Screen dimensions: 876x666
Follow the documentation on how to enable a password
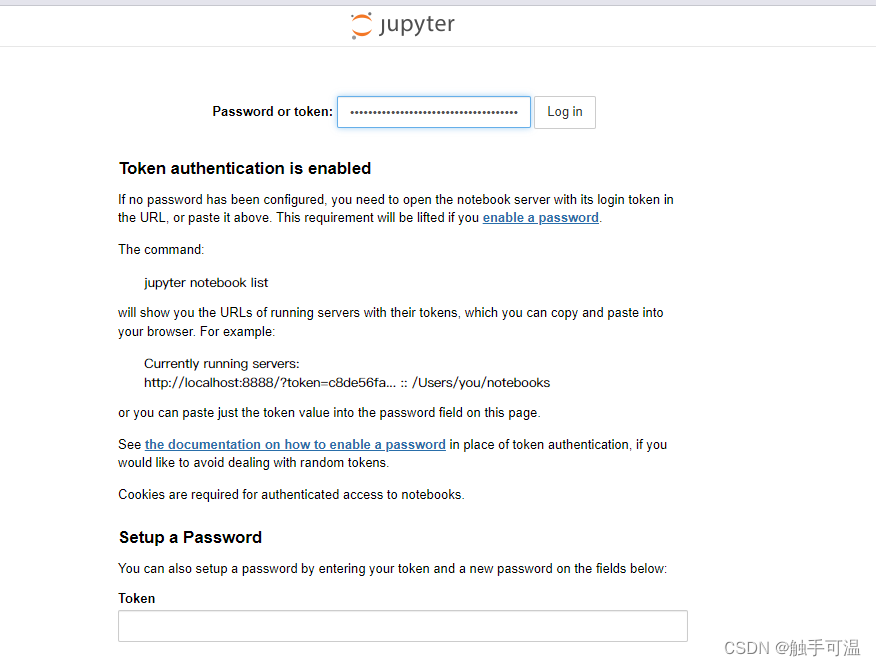pos(295,444)
